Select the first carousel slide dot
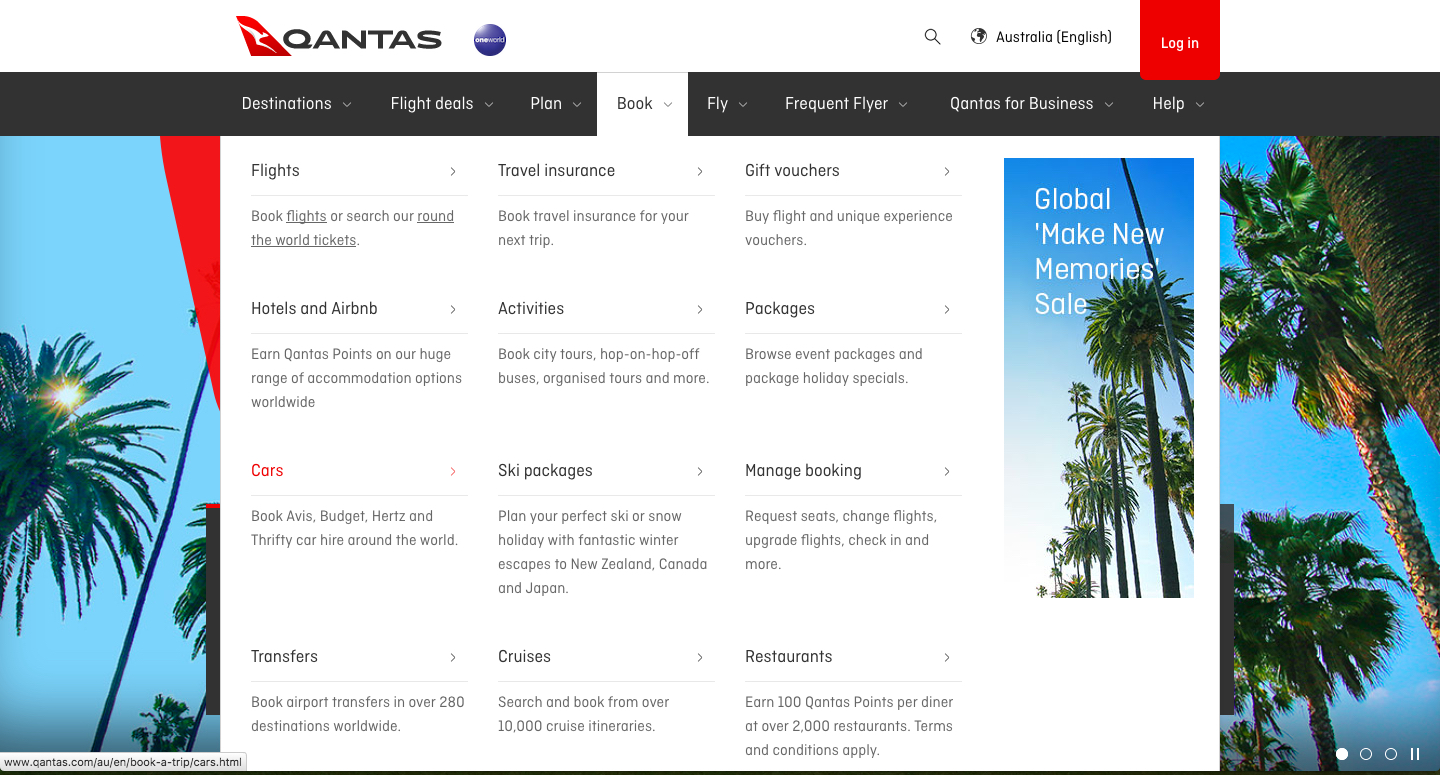 pos(1342,754)
